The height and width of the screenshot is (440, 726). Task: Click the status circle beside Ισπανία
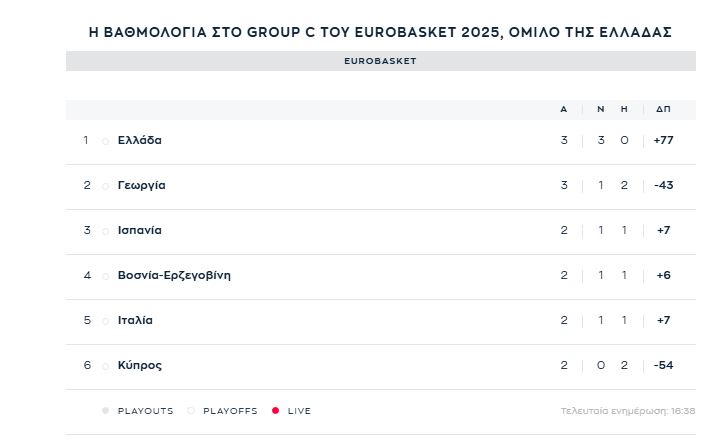(106, 231)
